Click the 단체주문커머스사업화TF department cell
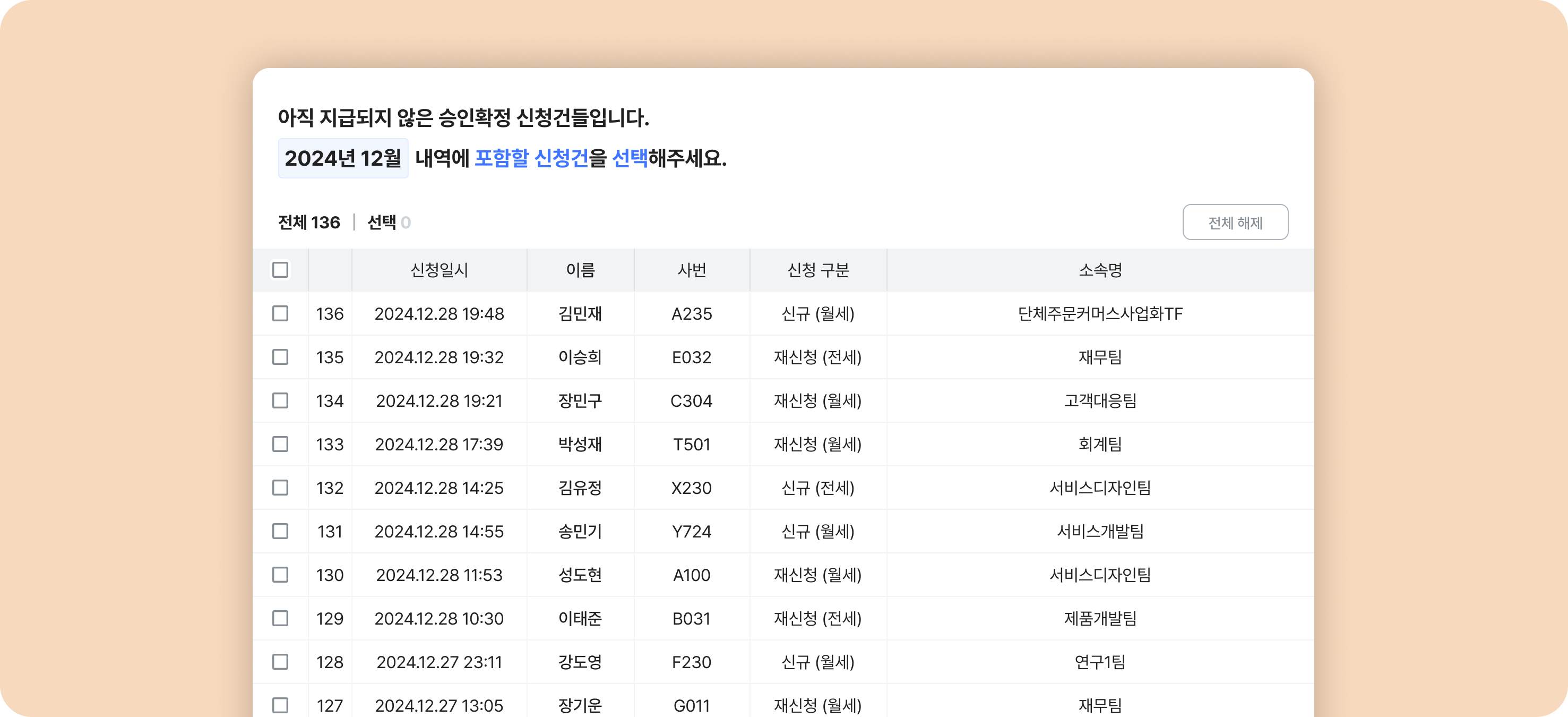Screen dimensions: 1568x717 tap(1099, 314)
